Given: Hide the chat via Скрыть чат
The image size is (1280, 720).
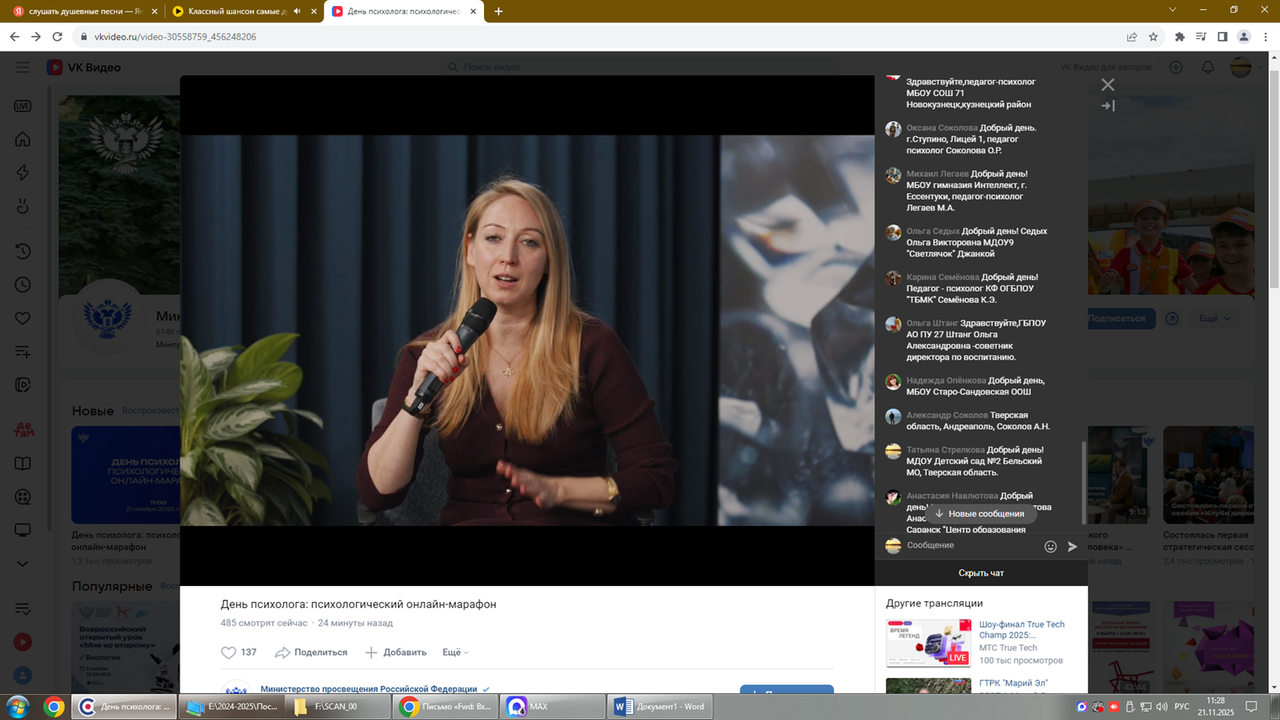Looking at the screenshot, I should click(x=980, y=573).
